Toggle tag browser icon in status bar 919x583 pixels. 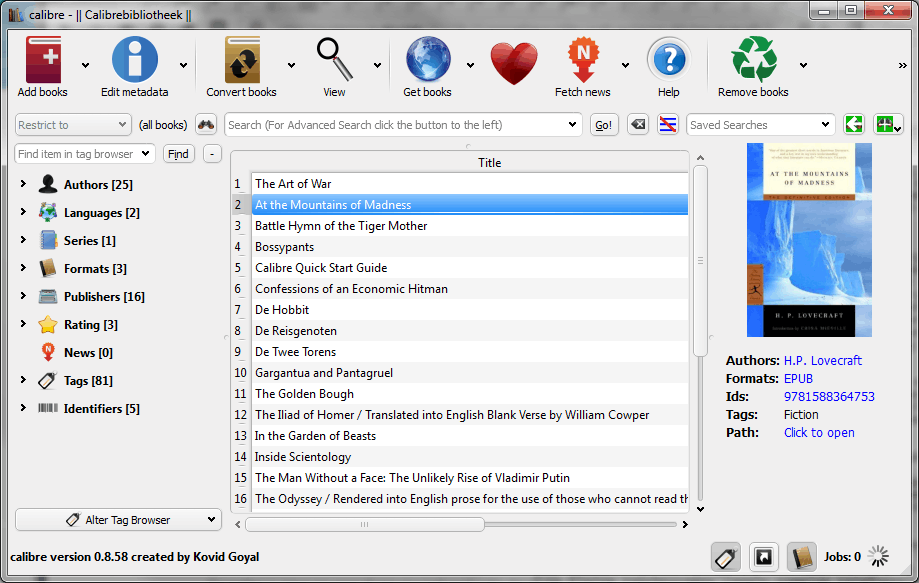point(726,557)
